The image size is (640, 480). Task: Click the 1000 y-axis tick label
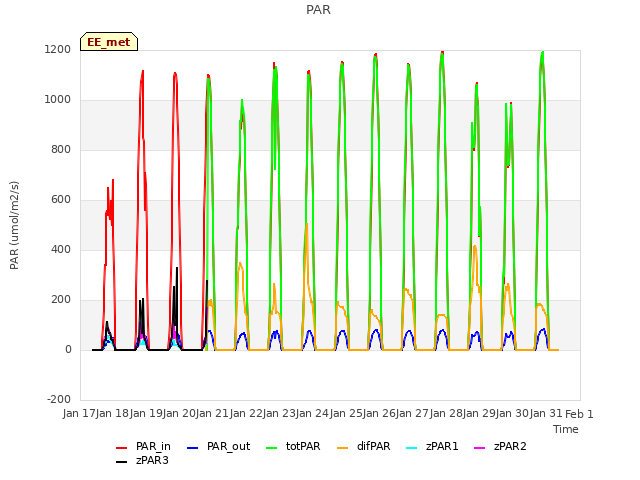(58, 100)
